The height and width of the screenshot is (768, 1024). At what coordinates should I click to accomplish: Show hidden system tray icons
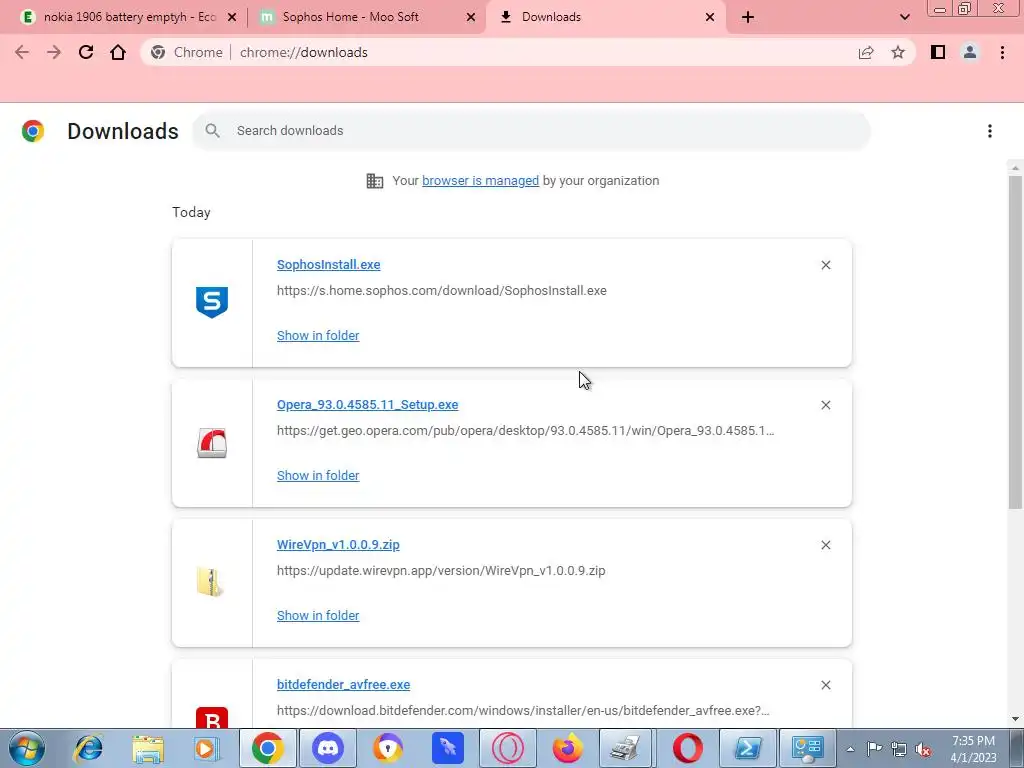(x=850, y=749)
